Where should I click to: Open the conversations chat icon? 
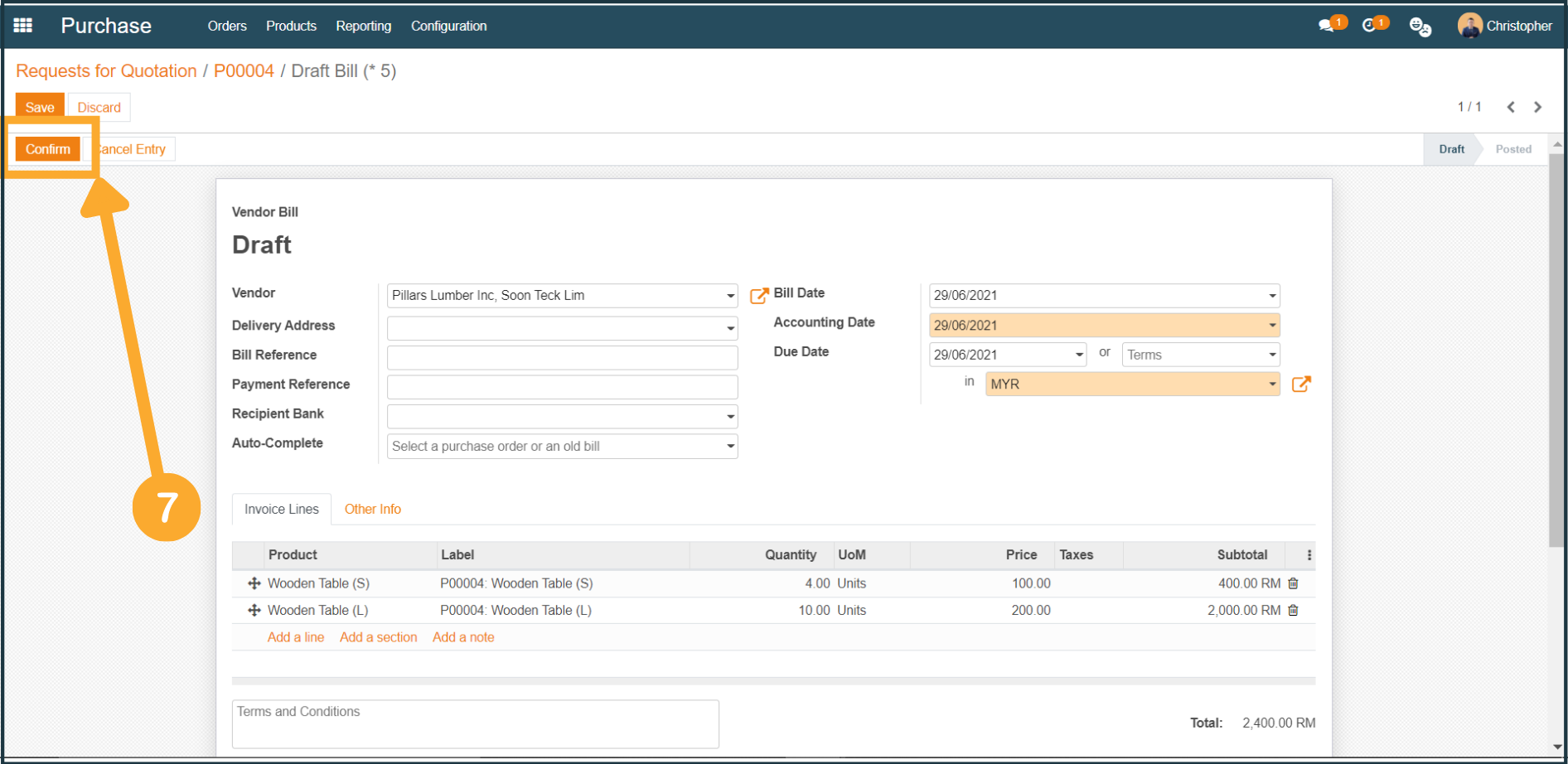click(x=1327, y=26)
